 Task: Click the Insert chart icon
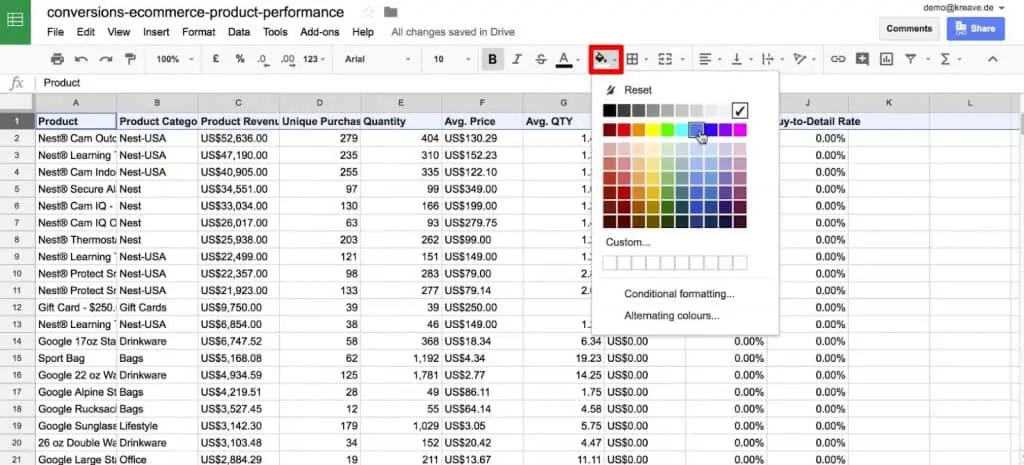click(x=886, y=59)
